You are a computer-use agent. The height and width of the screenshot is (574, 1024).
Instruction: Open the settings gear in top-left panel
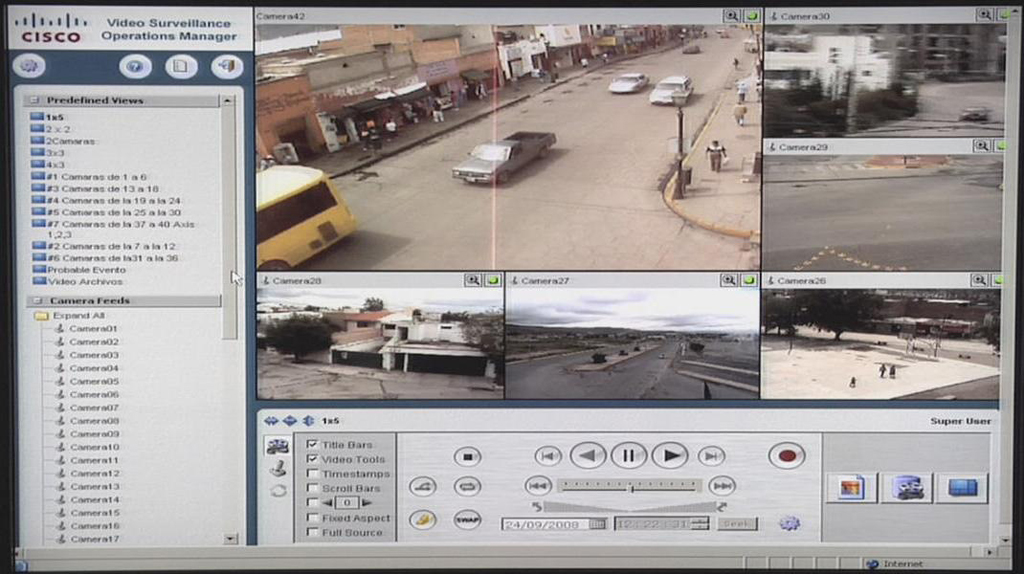click(x=29, y=66)
